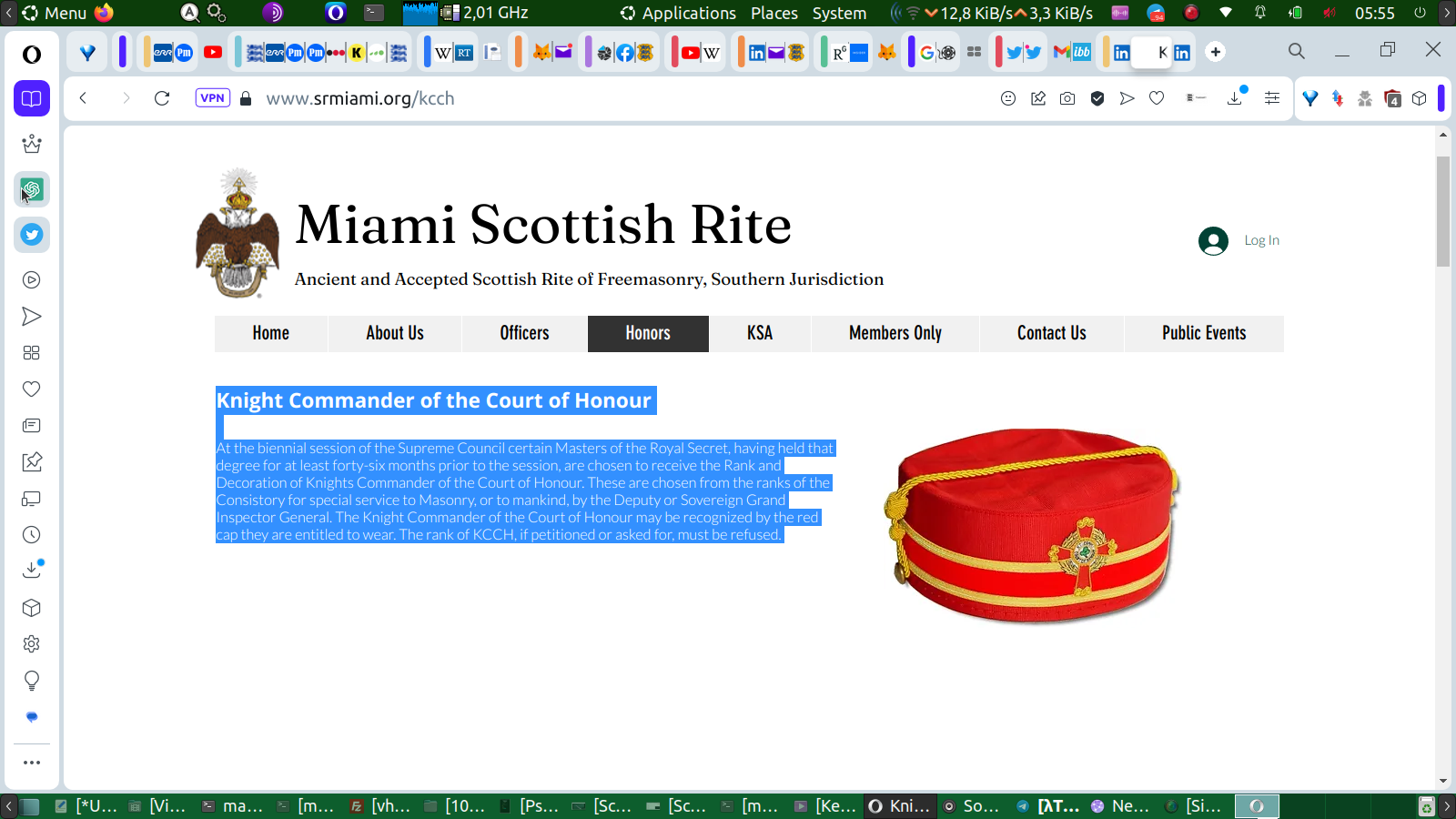The height and width of the screenshot is (819, 1456).
Task: Go to the Contact Us page
Action: [x=1052, y=333]
